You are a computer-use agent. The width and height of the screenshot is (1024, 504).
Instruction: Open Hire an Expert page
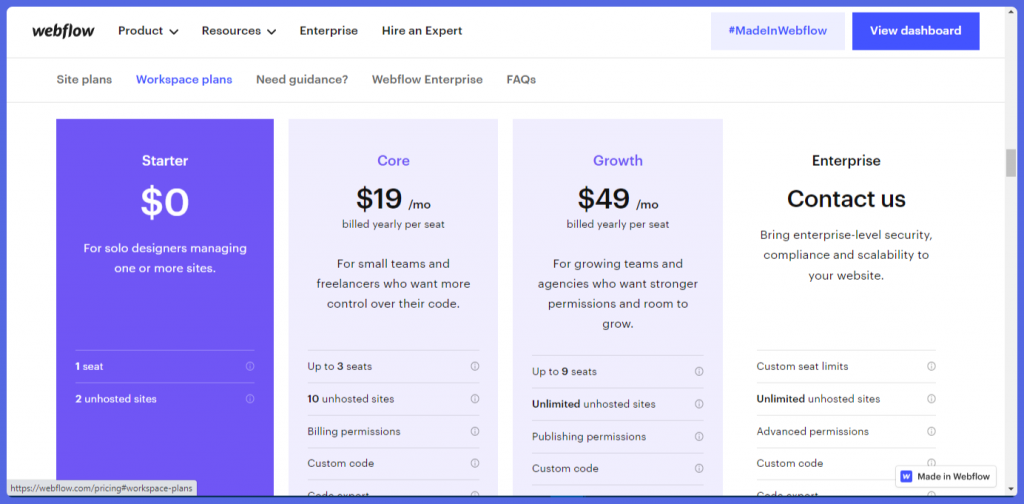[x=422, y=31]
